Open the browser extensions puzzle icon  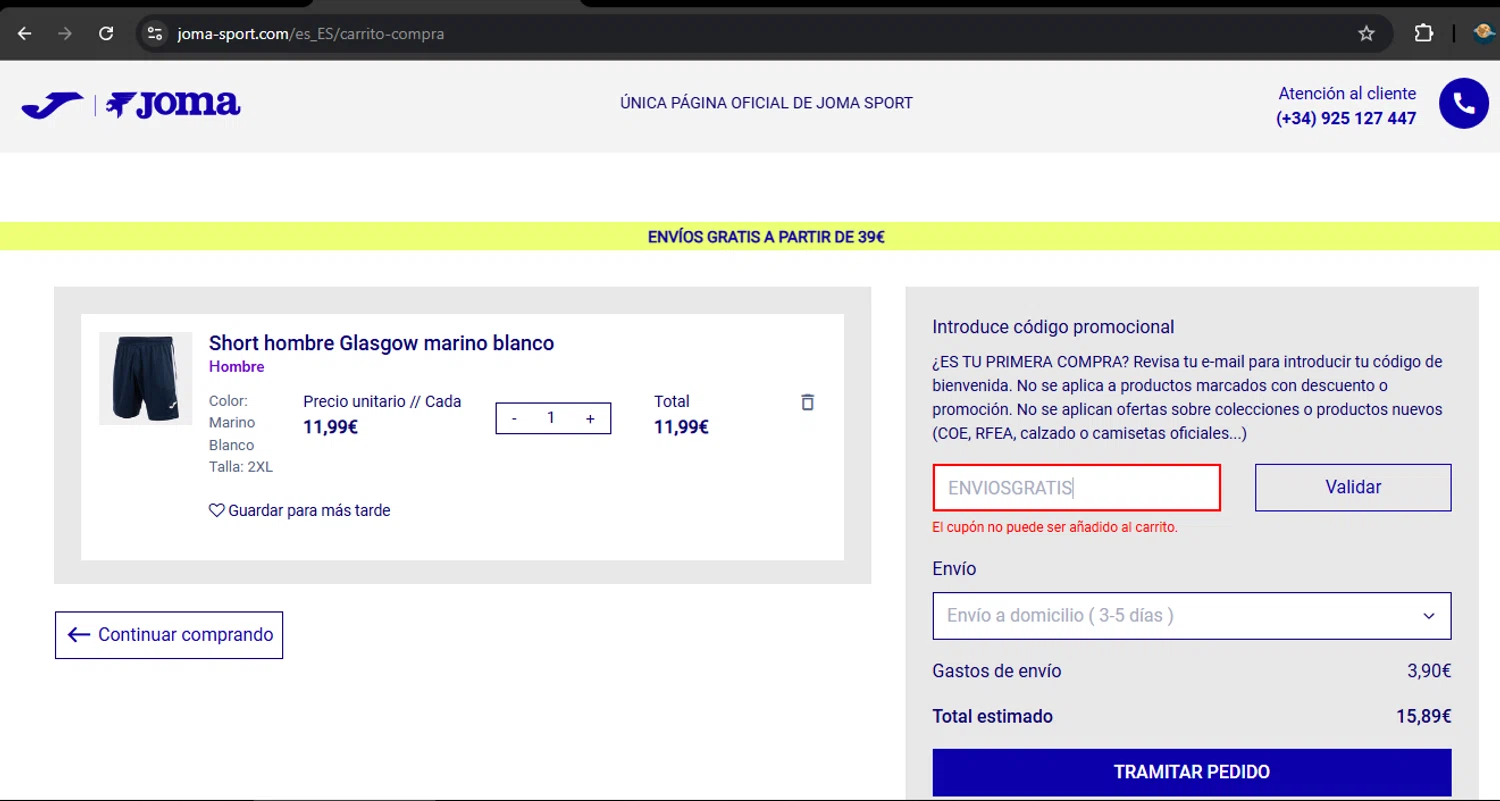coord(1424,34)
